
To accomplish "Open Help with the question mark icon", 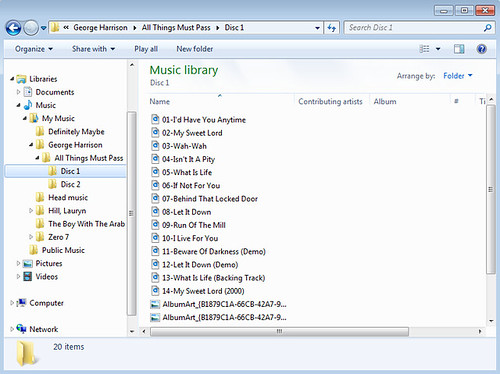I will 482,49.
